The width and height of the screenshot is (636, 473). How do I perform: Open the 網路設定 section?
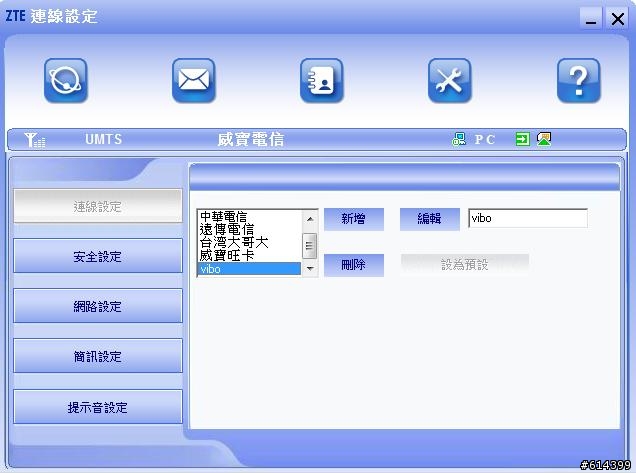coord(98,306)
